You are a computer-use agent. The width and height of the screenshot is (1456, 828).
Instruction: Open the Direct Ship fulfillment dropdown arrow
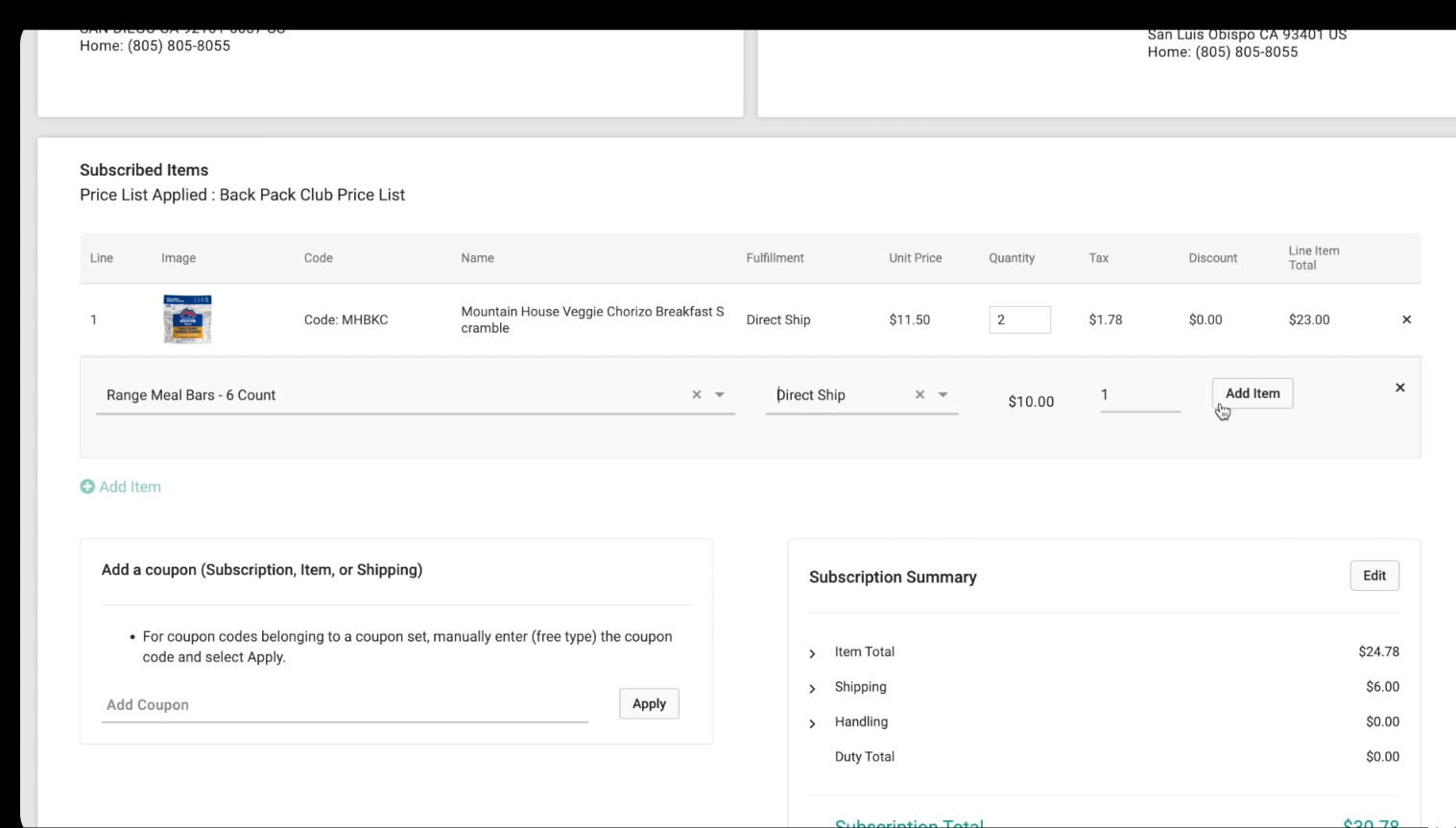[x=943, y=394]
